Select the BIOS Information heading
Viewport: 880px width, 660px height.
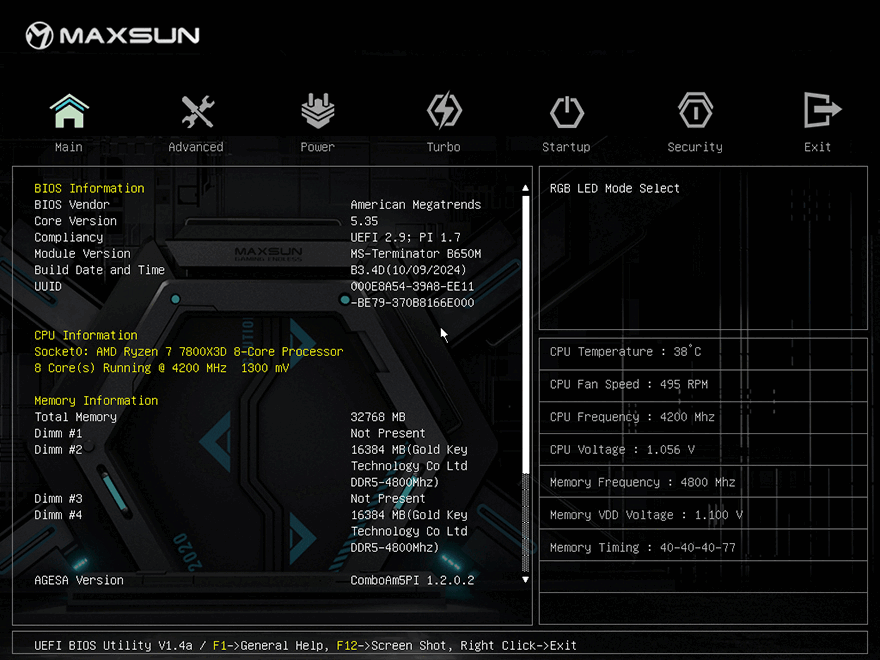click(x=89, y=189)
